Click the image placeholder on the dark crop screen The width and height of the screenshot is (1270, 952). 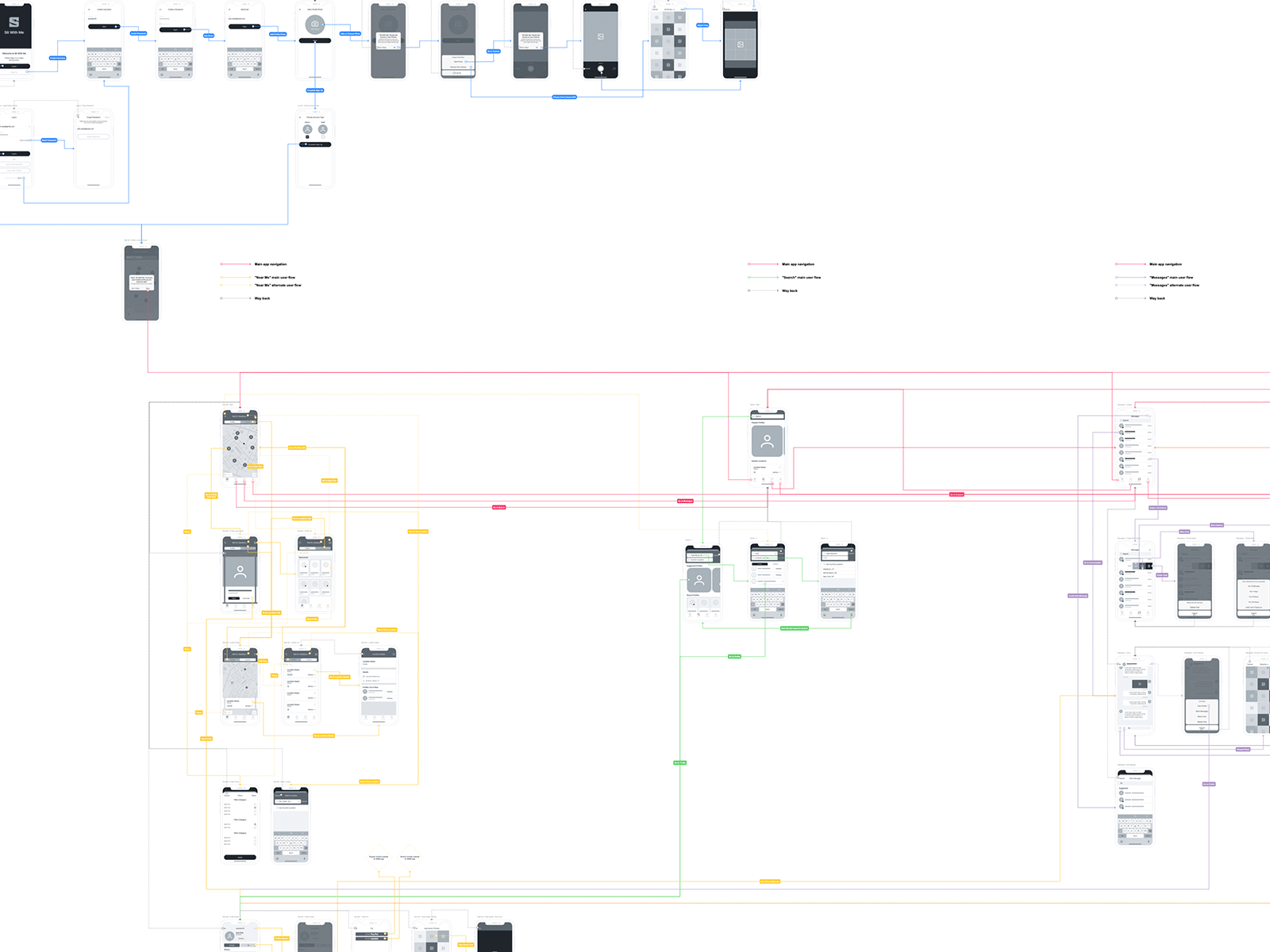pyautogui.click(x=740, y=44)
